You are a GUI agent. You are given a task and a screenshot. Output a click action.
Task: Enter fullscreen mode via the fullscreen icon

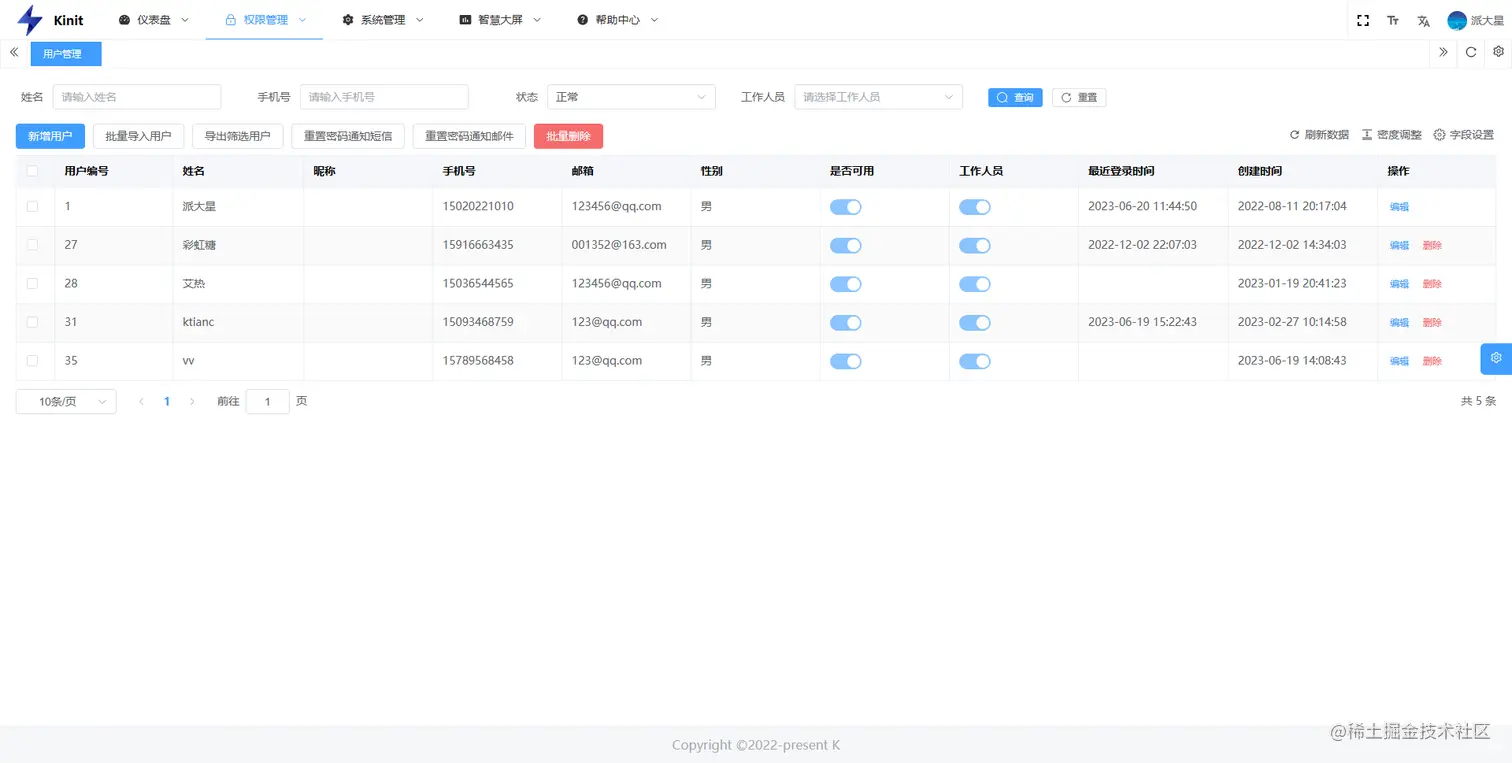pos(1363,19)
